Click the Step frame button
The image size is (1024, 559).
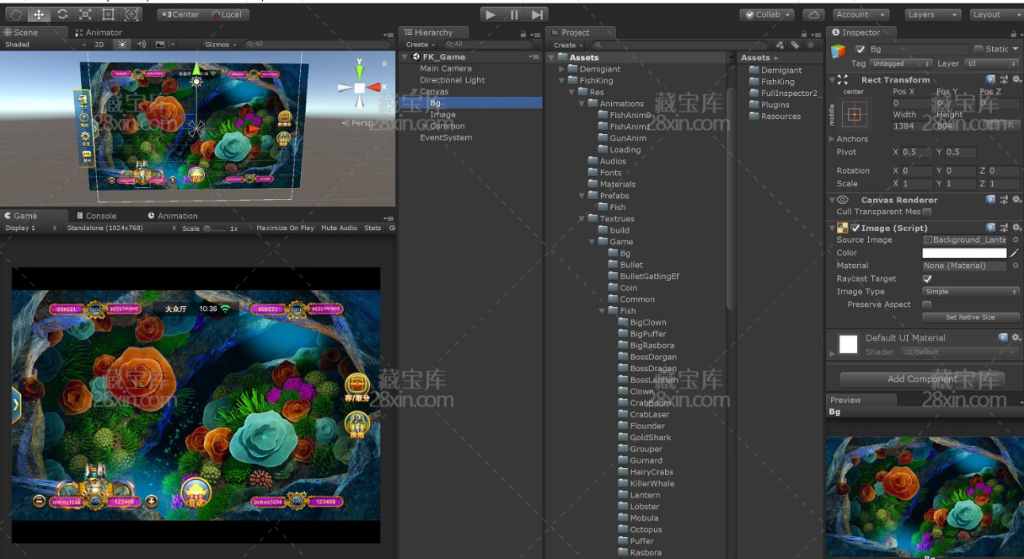click(538, 15)
